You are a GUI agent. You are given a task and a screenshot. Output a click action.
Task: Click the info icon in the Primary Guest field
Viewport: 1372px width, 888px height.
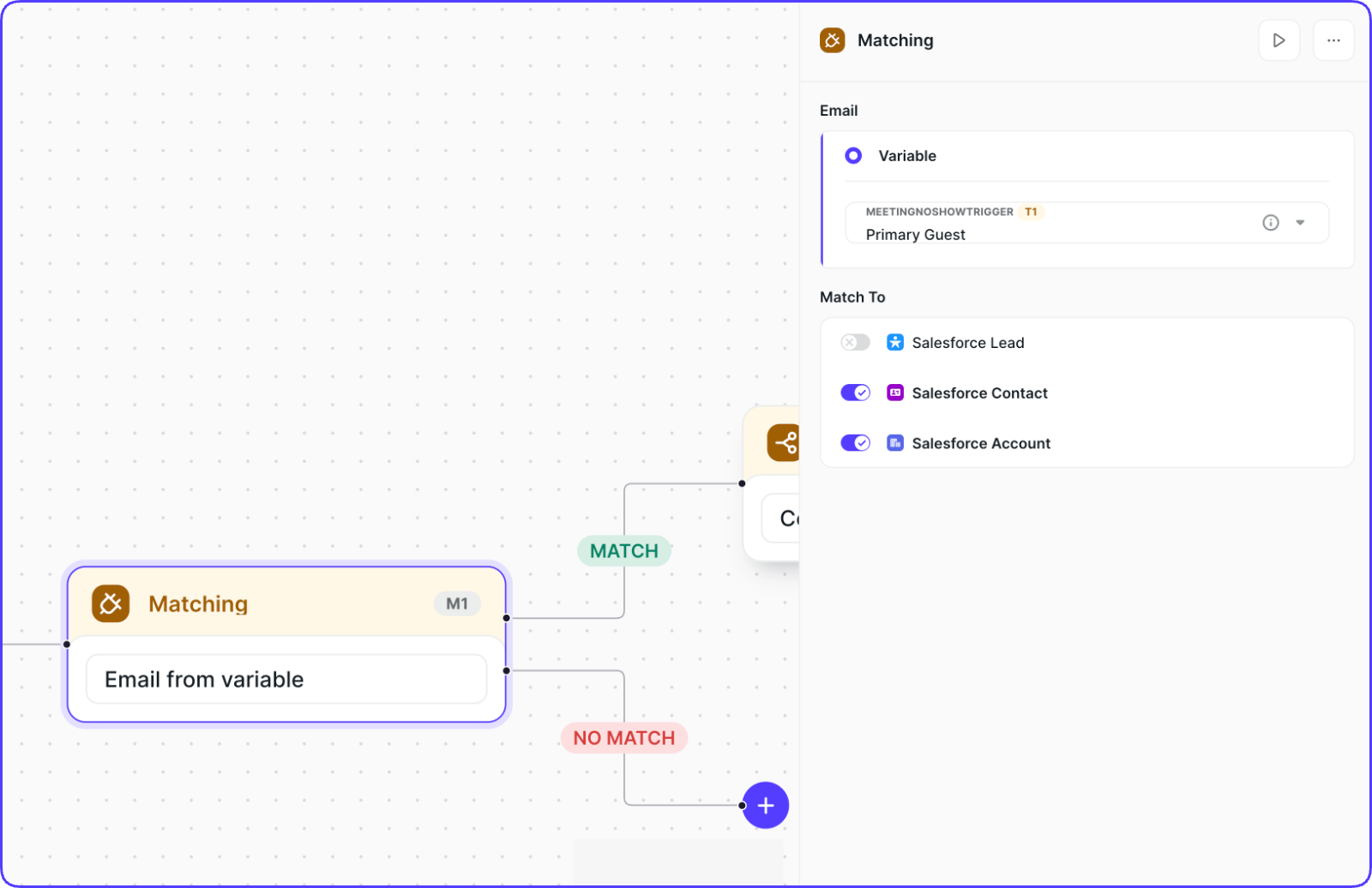coord(1271,223)
